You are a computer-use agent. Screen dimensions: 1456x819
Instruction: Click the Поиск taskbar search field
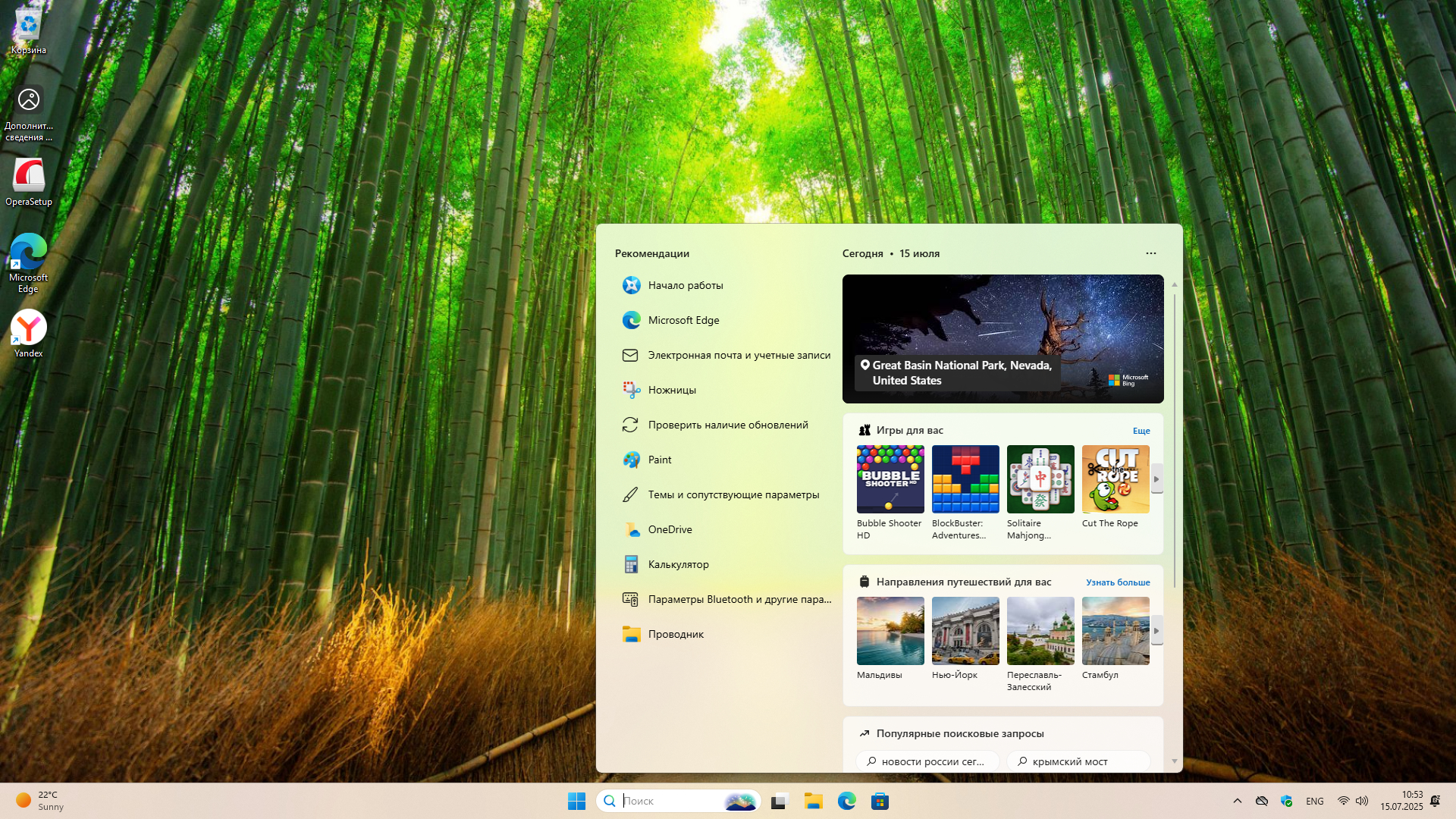coord(667,801)
